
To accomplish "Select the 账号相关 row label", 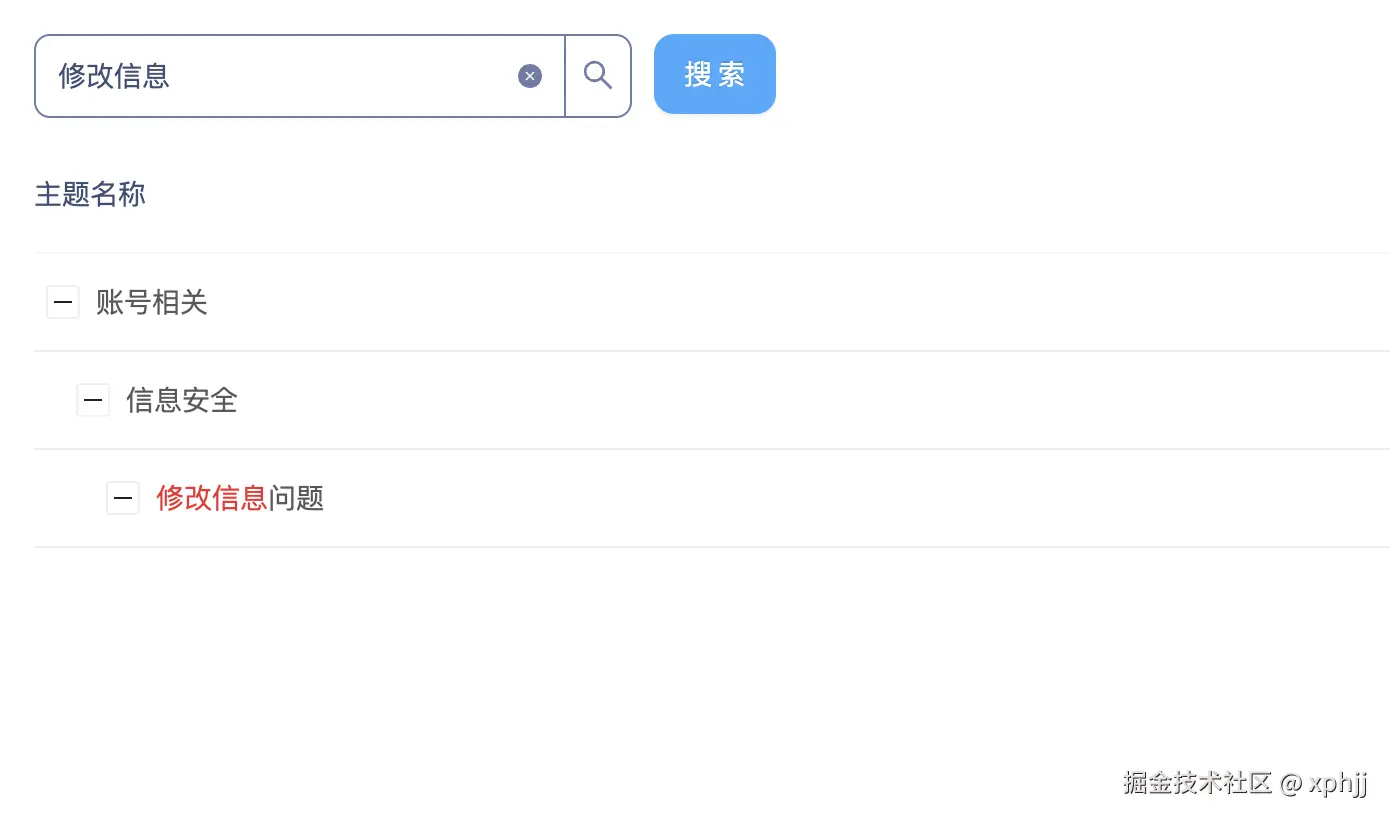I will click(152, 302).
